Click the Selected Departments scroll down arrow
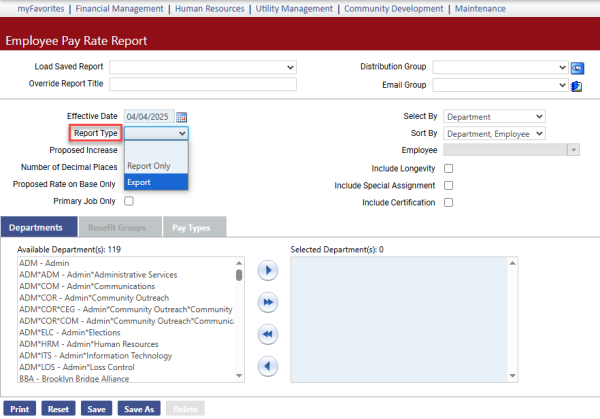This screenshot has height=419, width=600. coord(512,376)
